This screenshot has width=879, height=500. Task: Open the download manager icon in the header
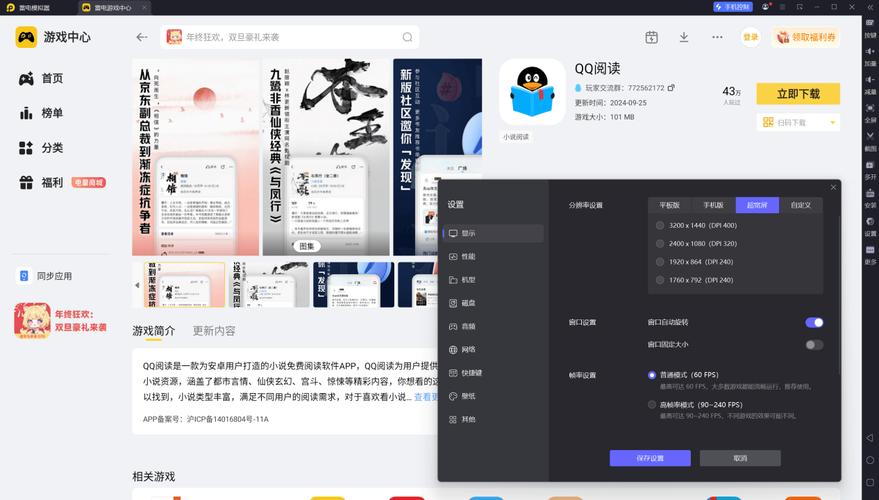[x=684, y=37]
